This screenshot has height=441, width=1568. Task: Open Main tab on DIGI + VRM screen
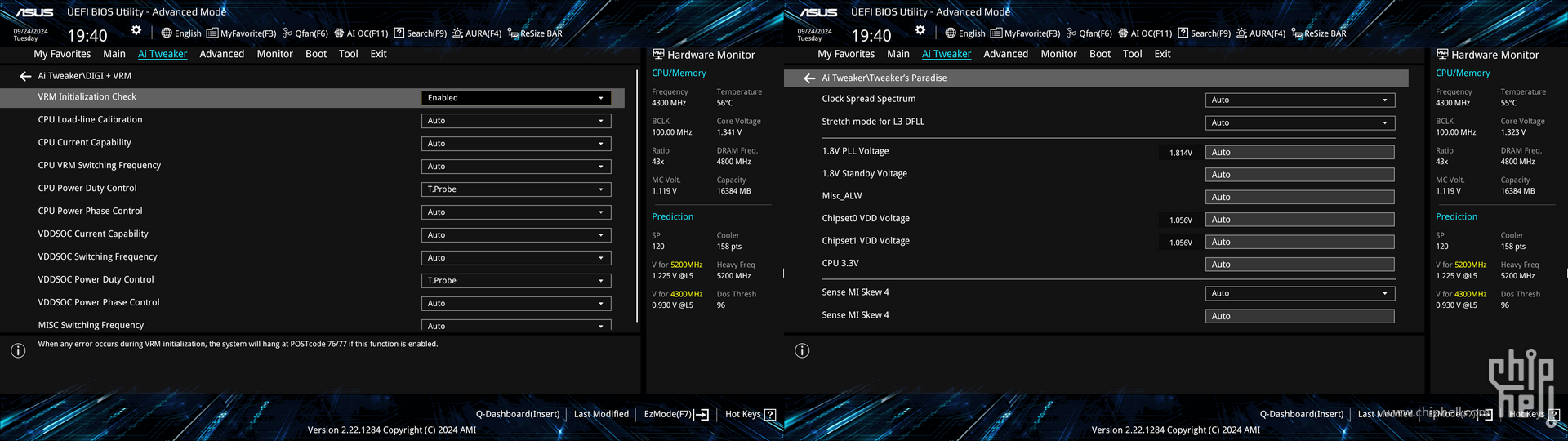coord(114,54)
